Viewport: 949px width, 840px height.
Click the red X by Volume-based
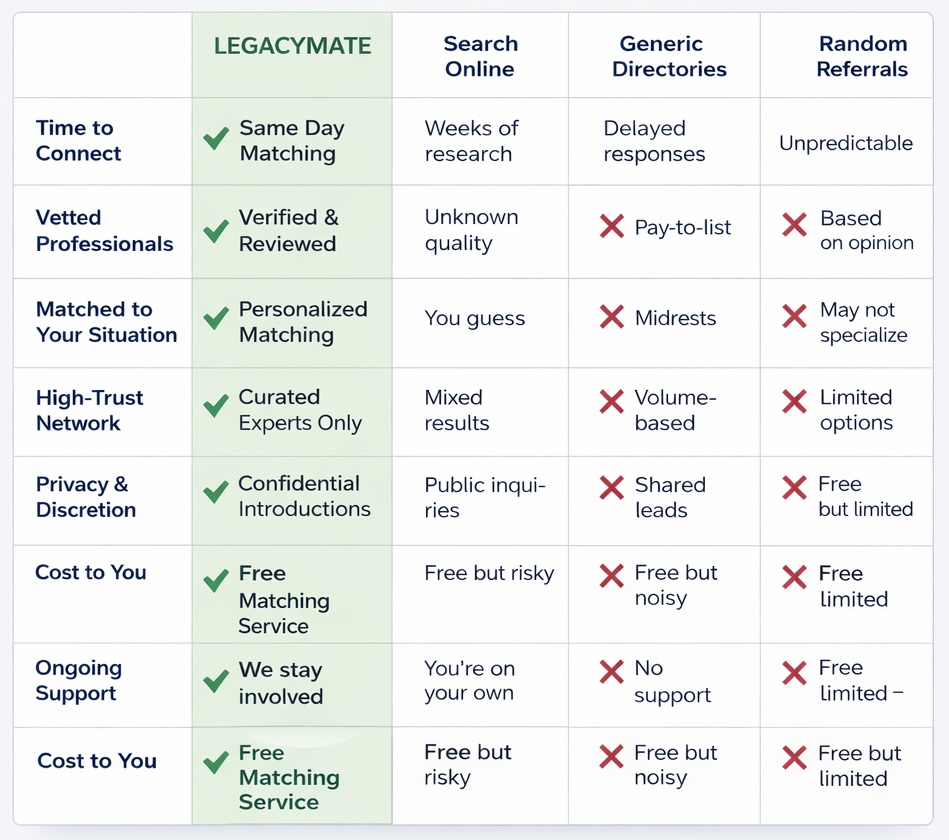(x=612, y=401)
